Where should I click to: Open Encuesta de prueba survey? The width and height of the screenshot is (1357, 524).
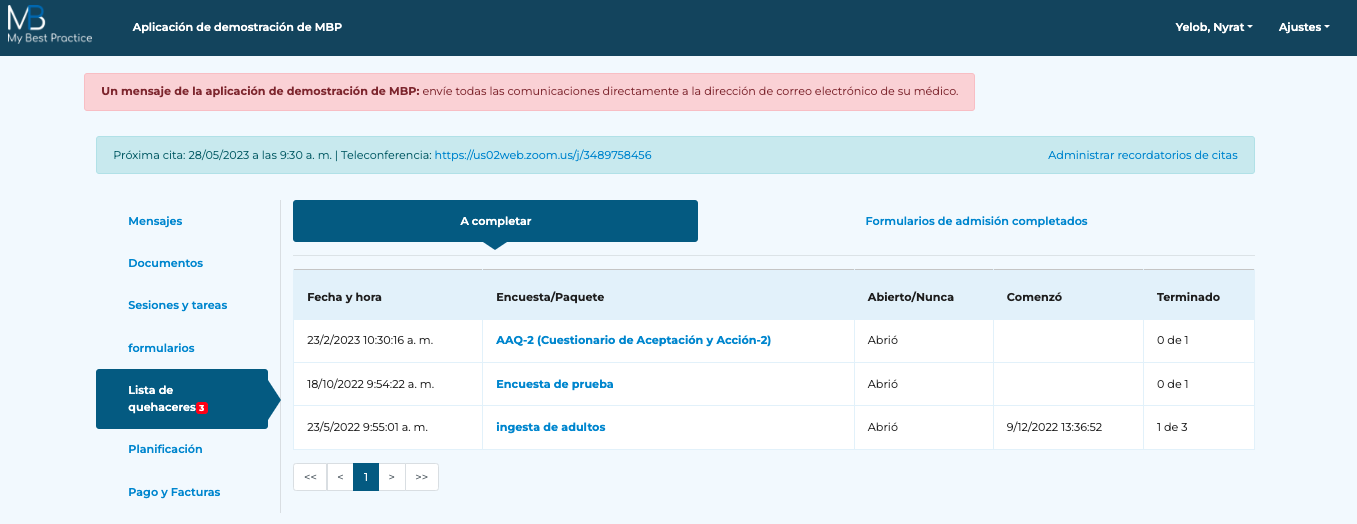click(x=554, y=384)
